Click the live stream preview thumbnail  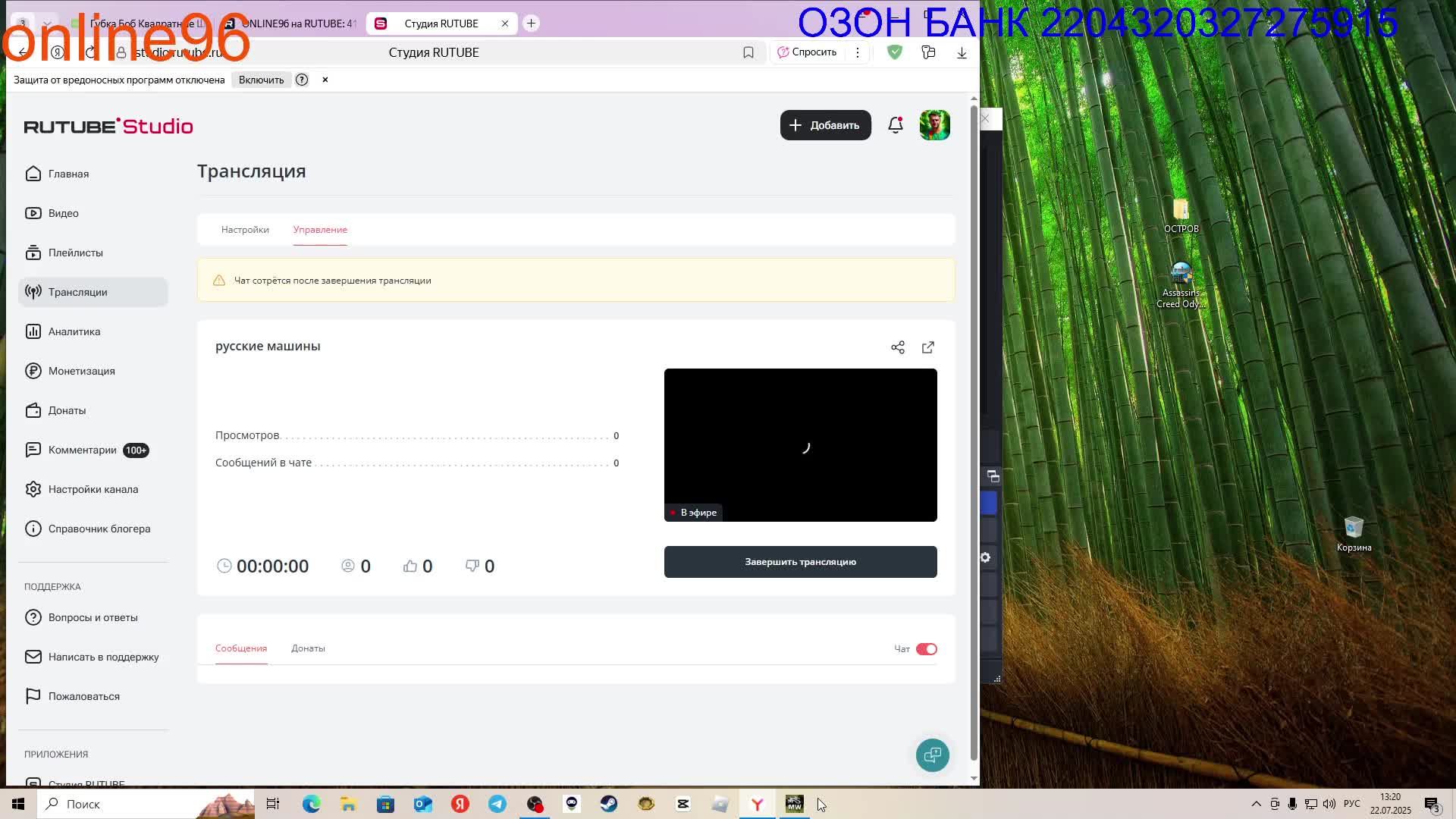[800, 445]
